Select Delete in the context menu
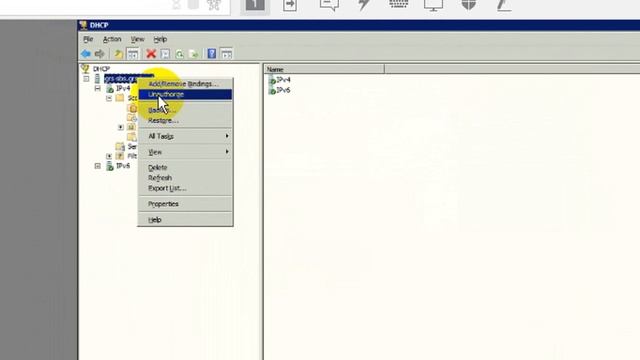The height and width of the screenshot is (360, 640). coord(185,167)
